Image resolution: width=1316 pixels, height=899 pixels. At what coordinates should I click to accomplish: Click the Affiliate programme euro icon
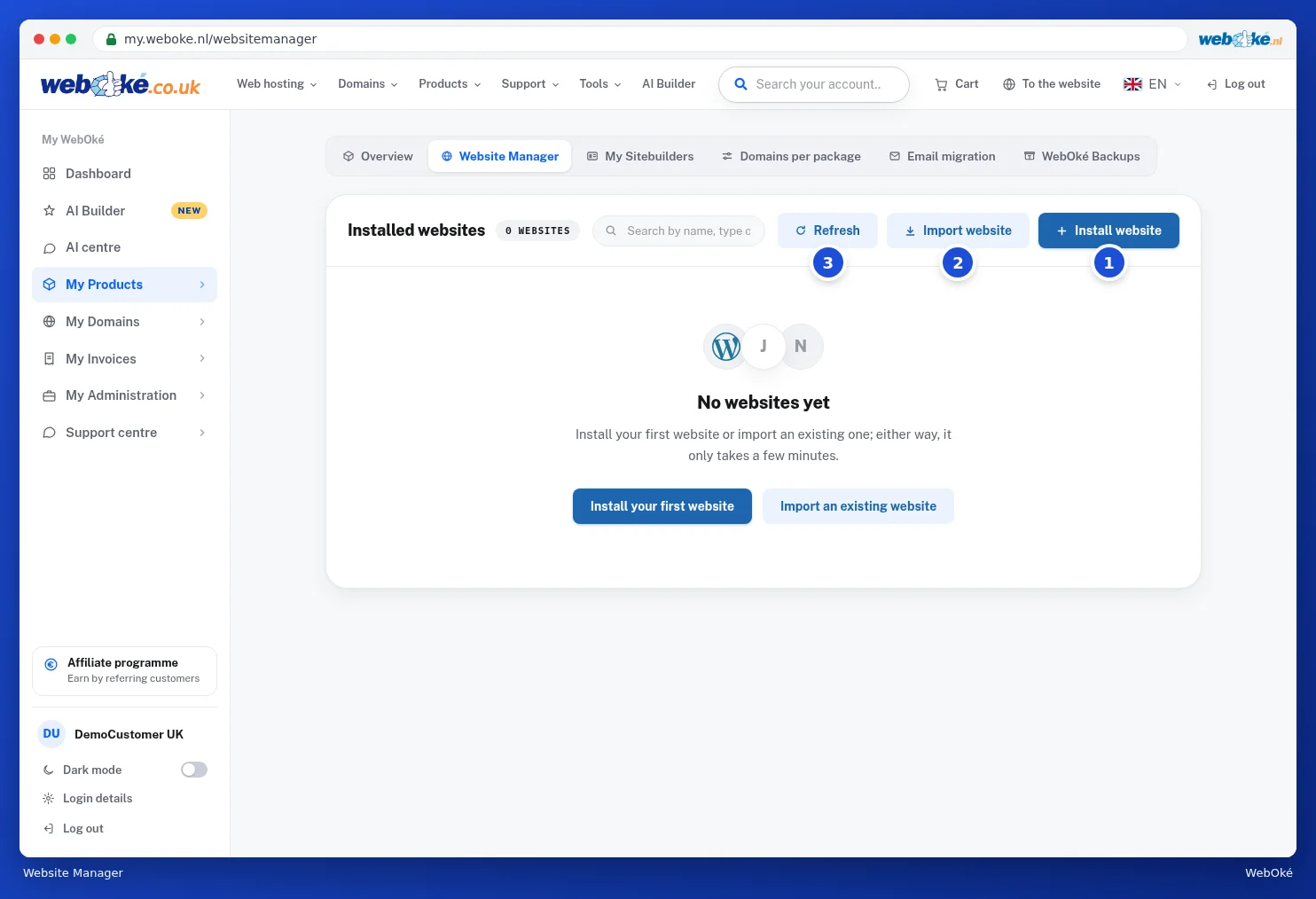point(51,664)
